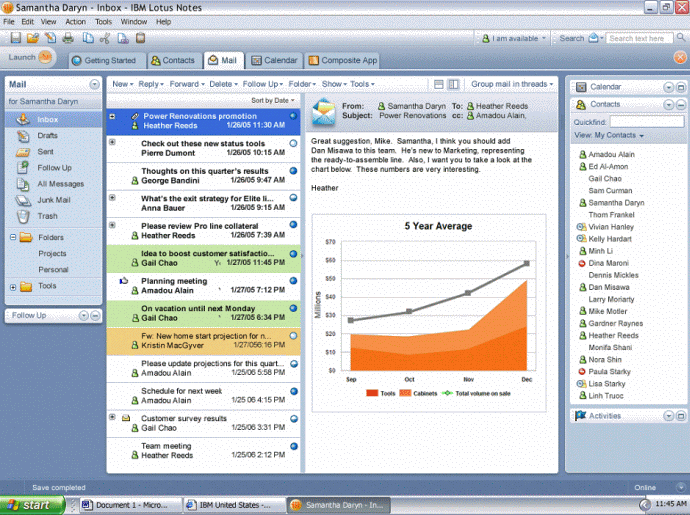Click the Calendar panel icon in sidebar

click(x=581, y=87)
